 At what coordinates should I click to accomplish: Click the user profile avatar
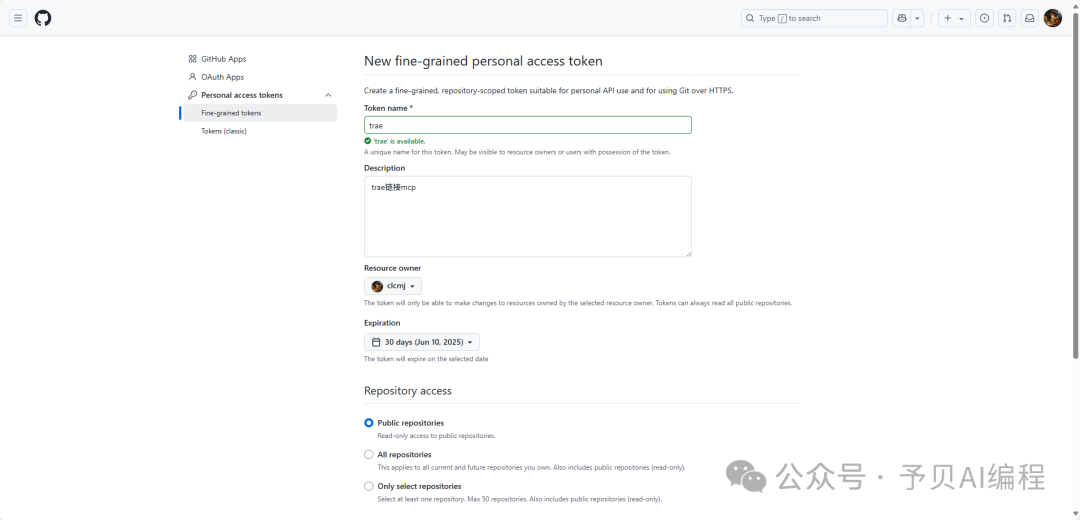coord(1053,18)
